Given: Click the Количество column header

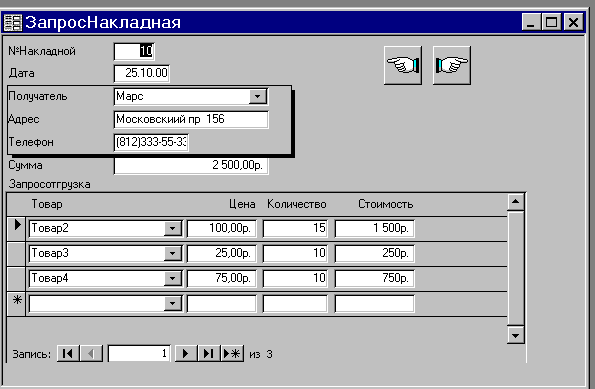Looking at the screenshot, I should tap(297, 204).
